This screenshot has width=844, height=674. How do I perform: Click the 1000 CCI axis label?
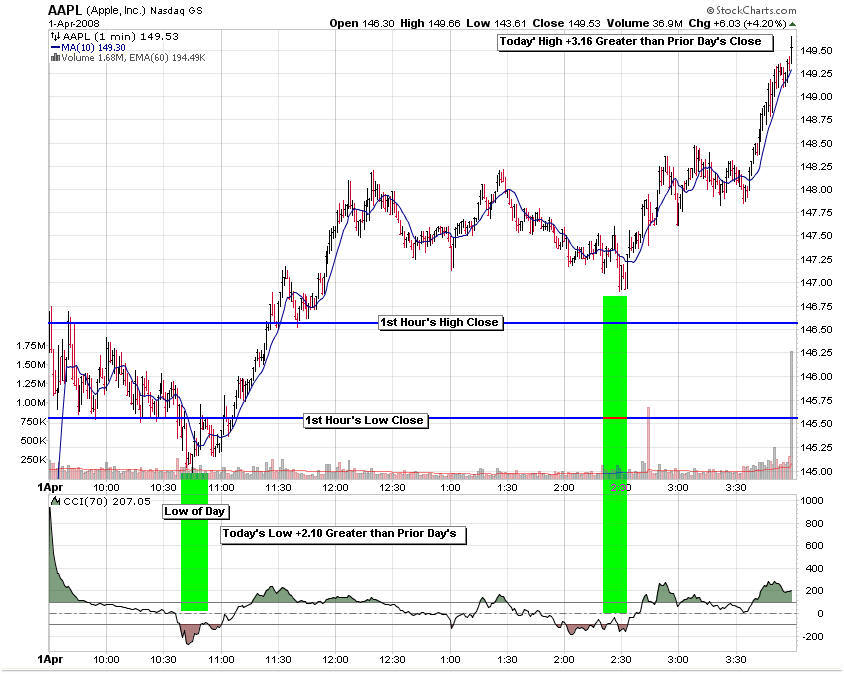pyautogui.click(x=812, y=501)
